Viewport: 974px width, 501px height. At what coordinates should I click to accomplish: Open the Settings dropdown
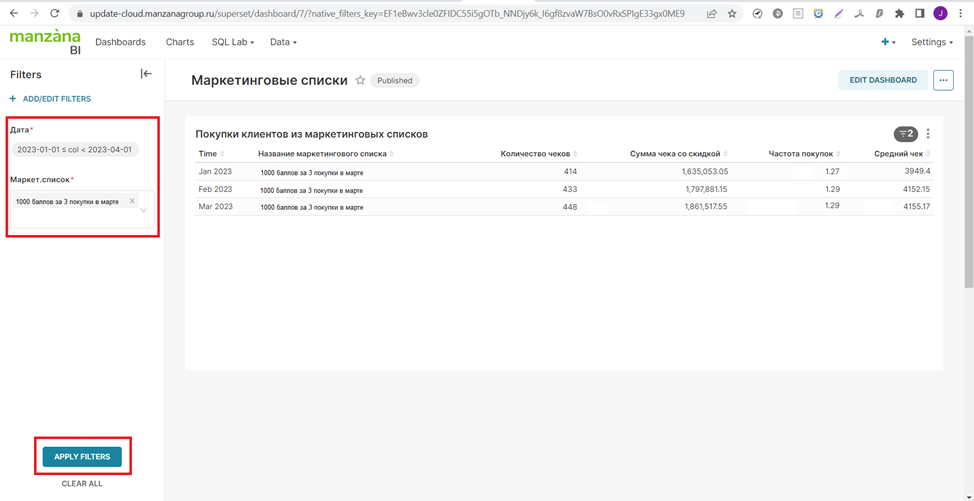coord(931,42)
